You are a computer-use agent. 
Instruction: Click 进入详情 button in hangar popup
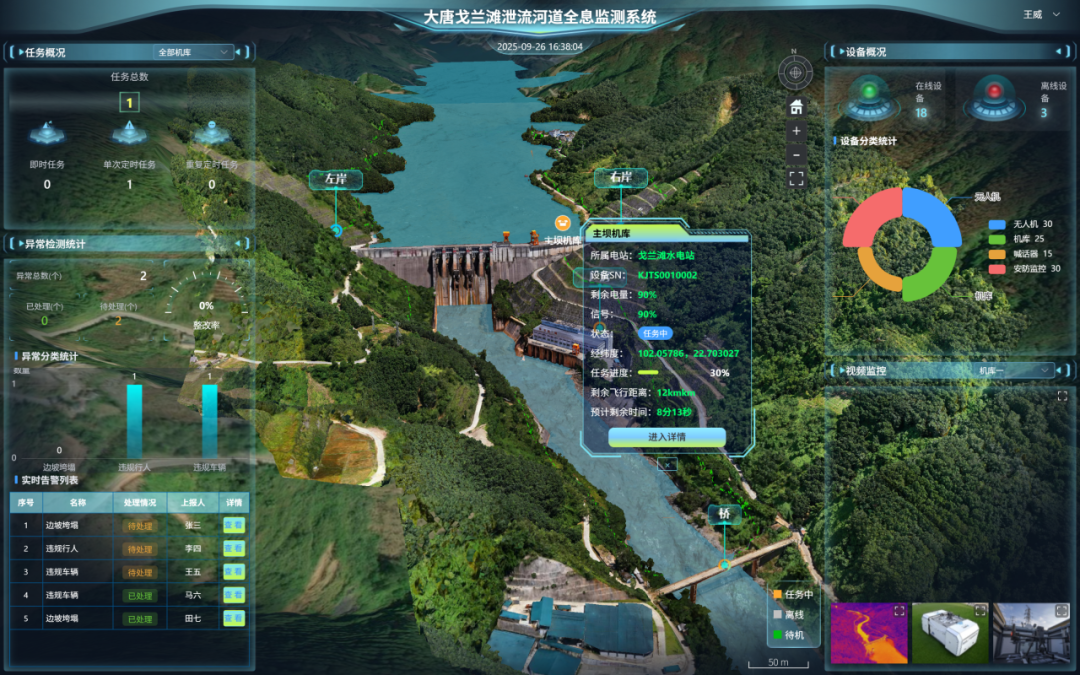666,437
